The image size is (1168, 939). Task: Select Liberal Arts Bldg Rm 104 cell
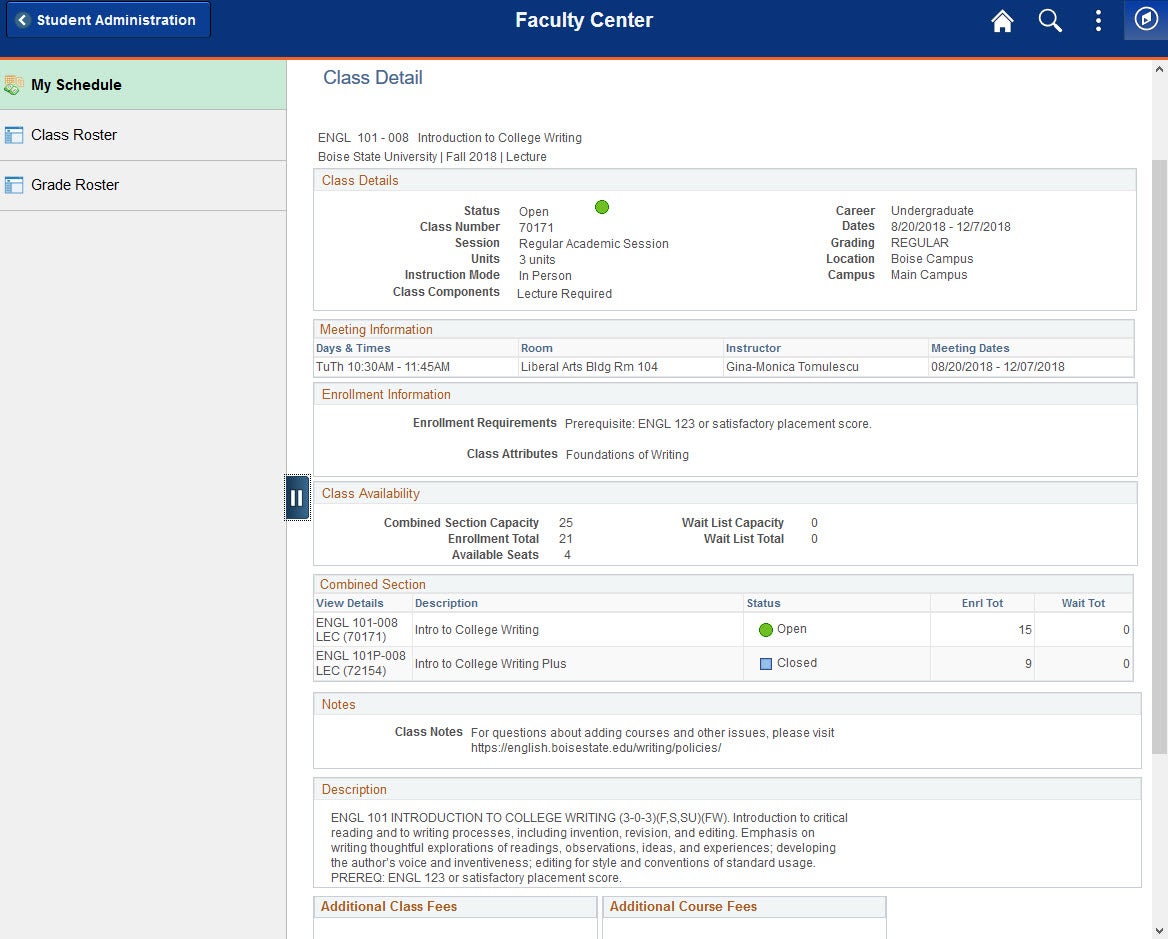click(589, 366)
